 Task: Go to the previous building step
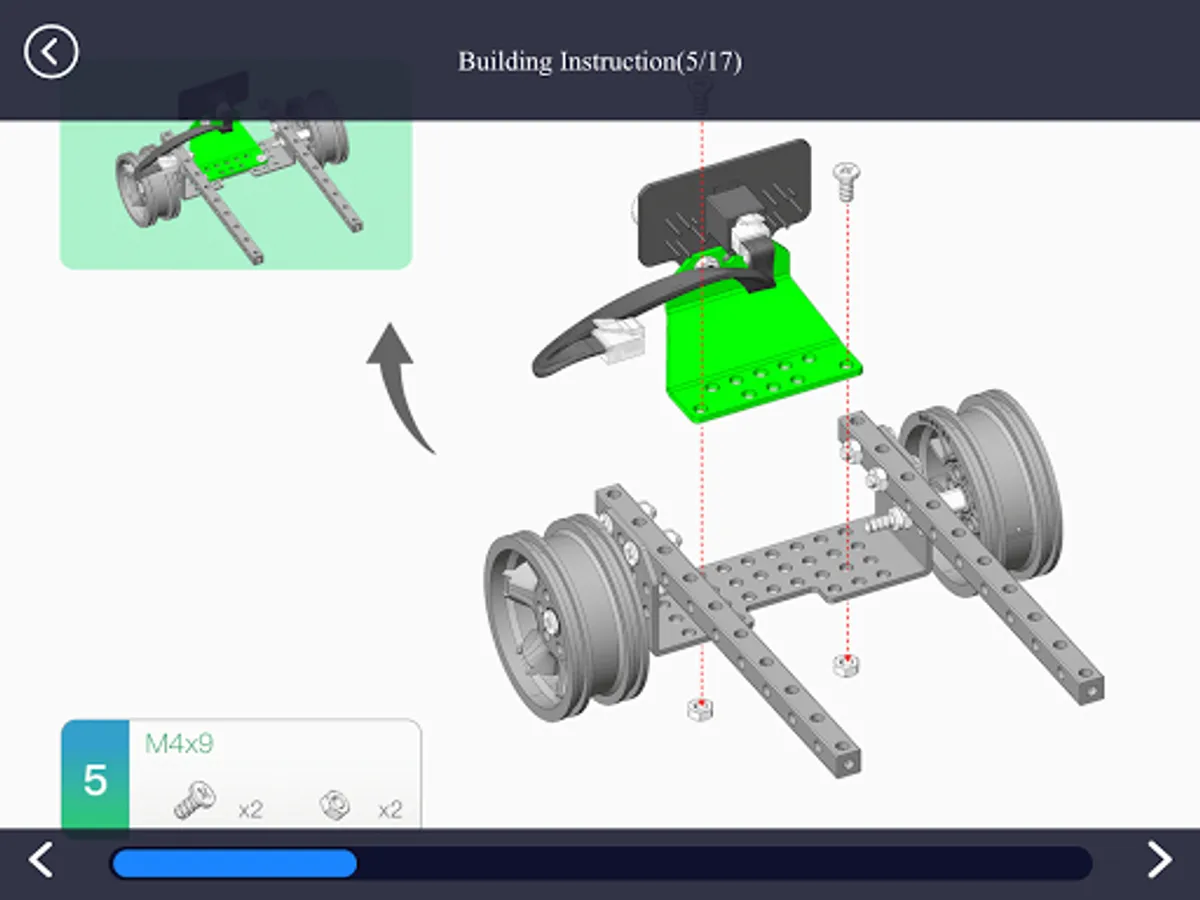pyautogui.click(x=40, y=860)
